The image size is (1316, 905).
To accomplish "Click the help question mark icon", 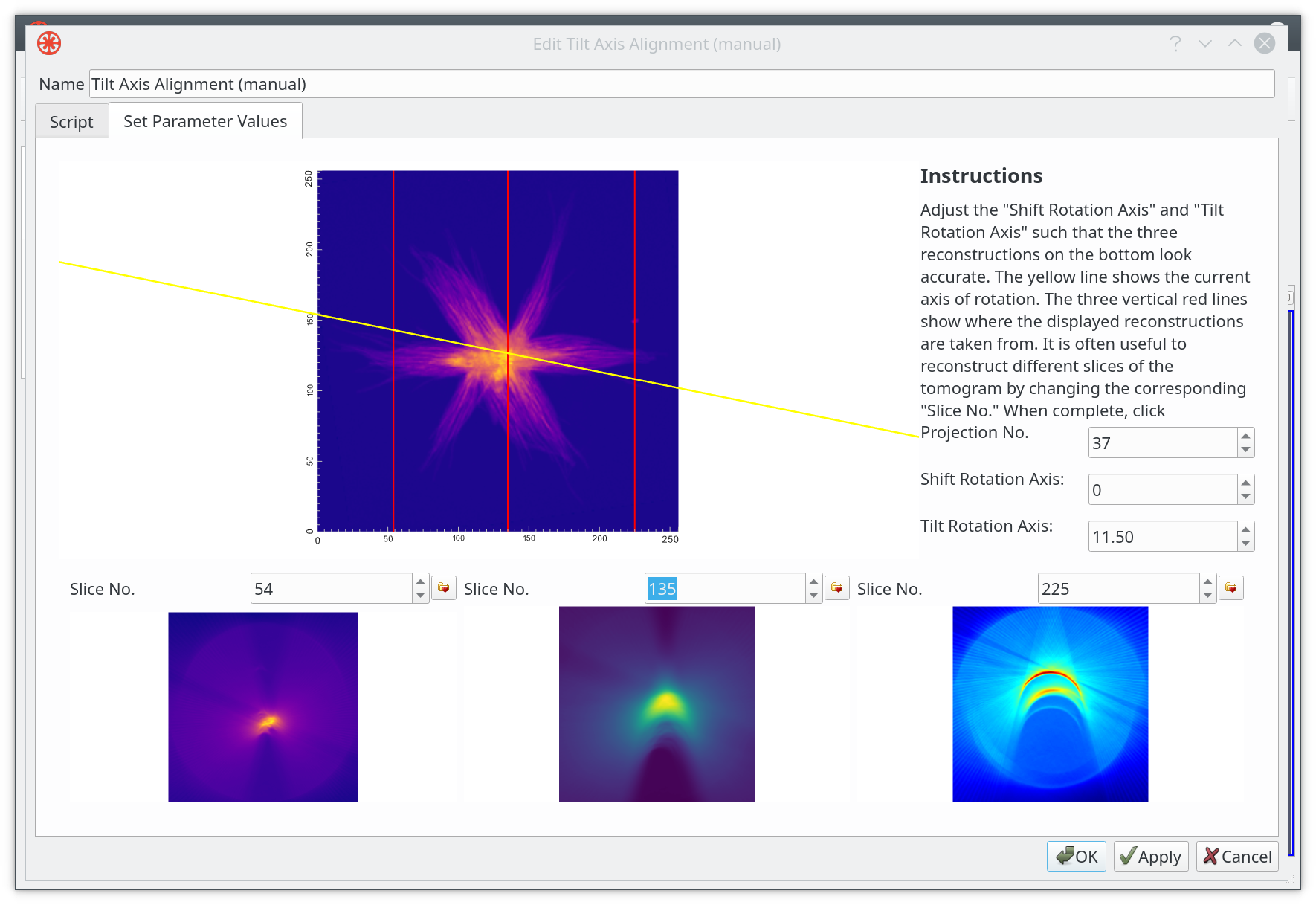I will (x=1175, y=44).
